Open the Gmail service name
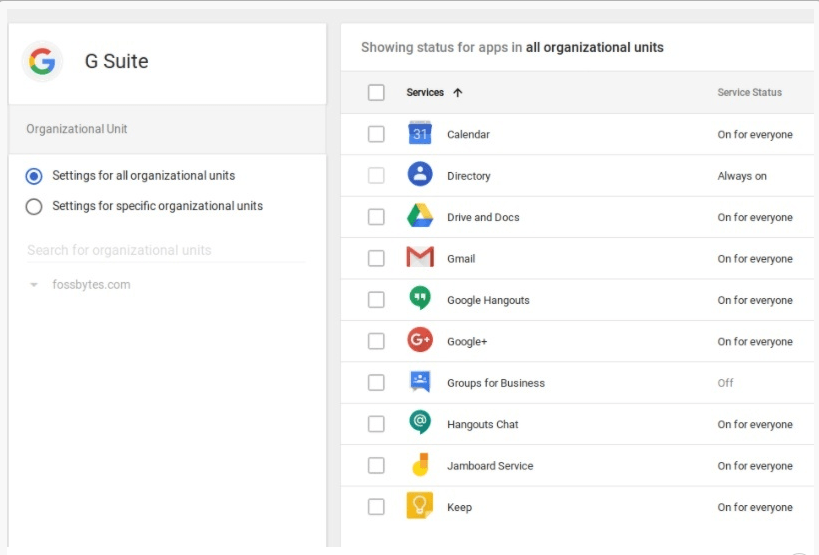Screen dimensions: 819x555 click(x=461, y=258)
